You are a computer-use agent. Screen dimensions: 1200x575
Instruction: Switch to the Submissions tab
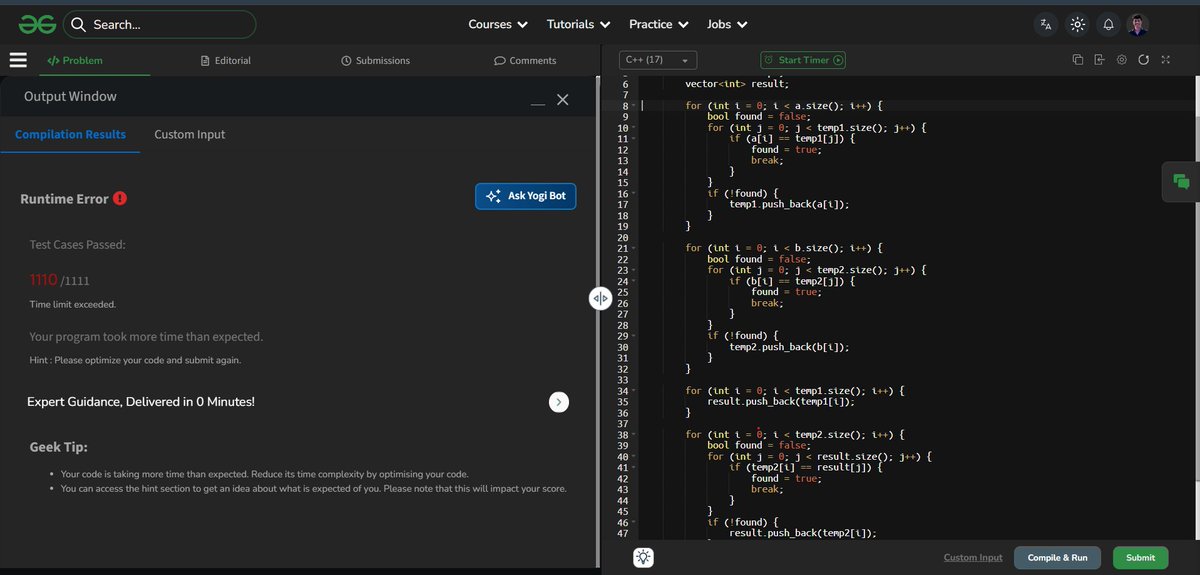tap(375, 60)
